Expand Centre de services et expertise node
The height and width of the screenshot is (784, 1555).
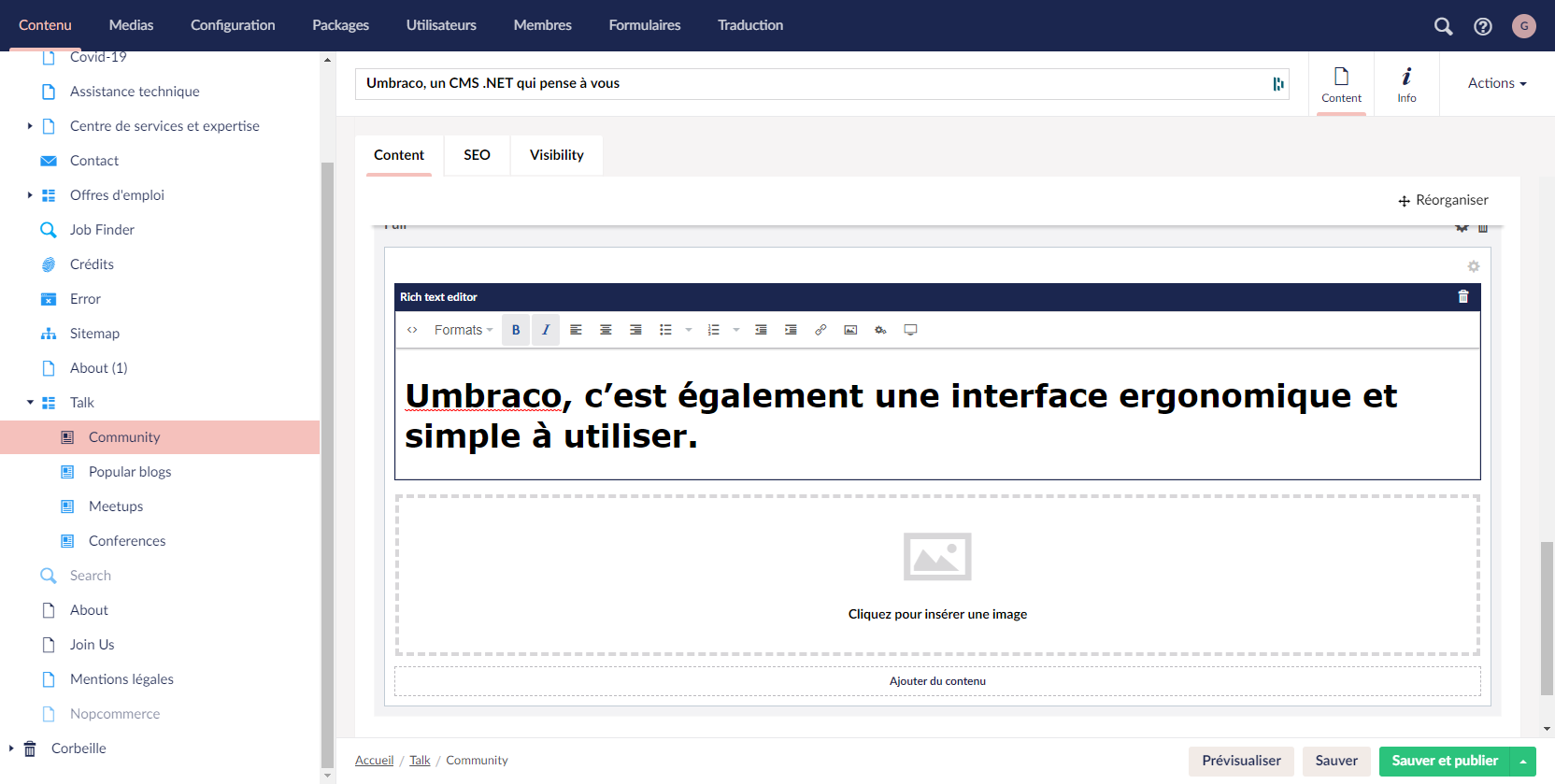coord(30,126)
